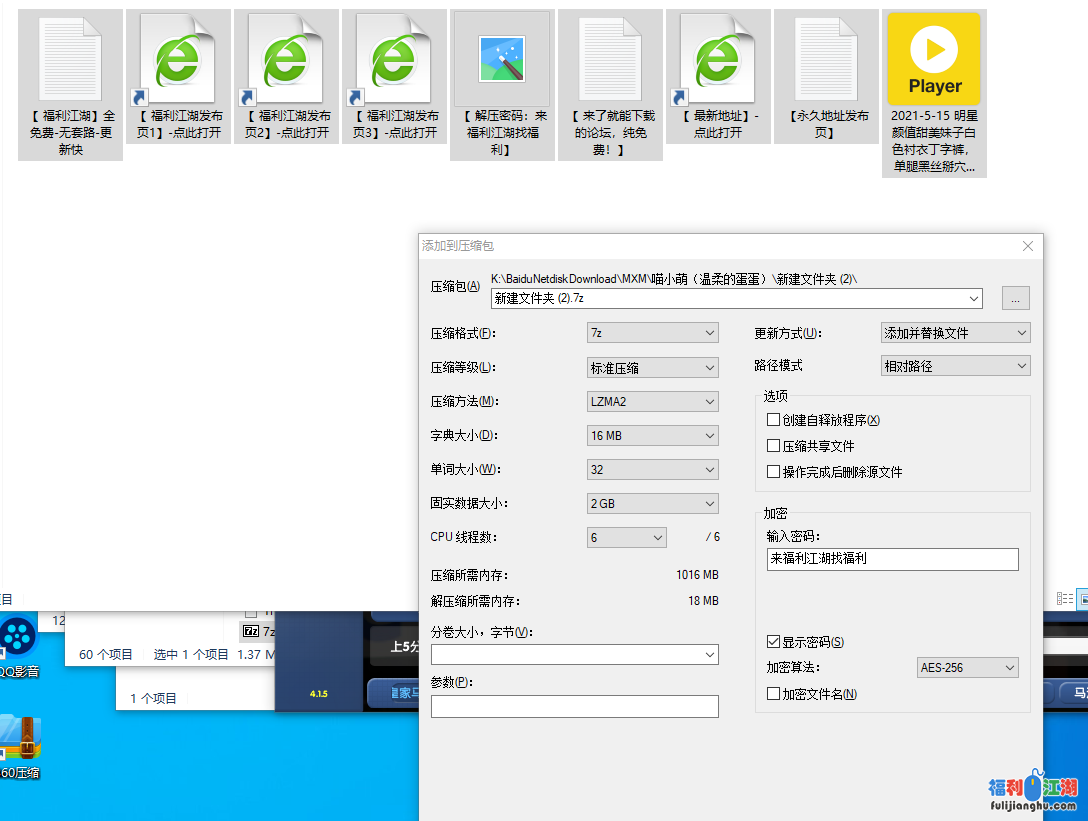Image resolution: width=1088 pixels, height=821 pixels.
Task: Close the 添加到压缩包 dialog
Action: [1028, 246]
